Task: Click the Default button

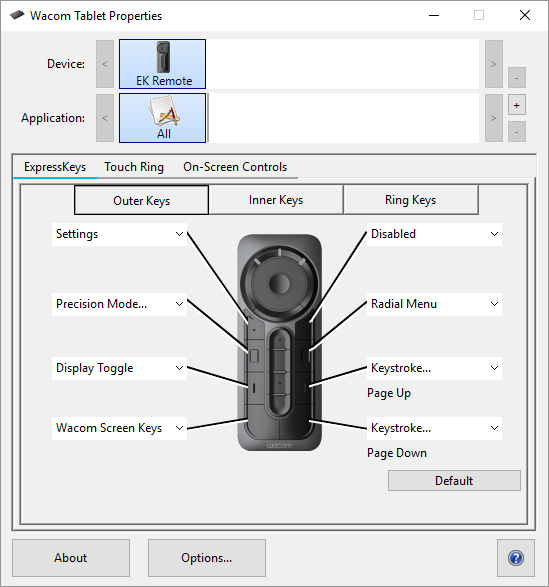Action: [454, 481]
